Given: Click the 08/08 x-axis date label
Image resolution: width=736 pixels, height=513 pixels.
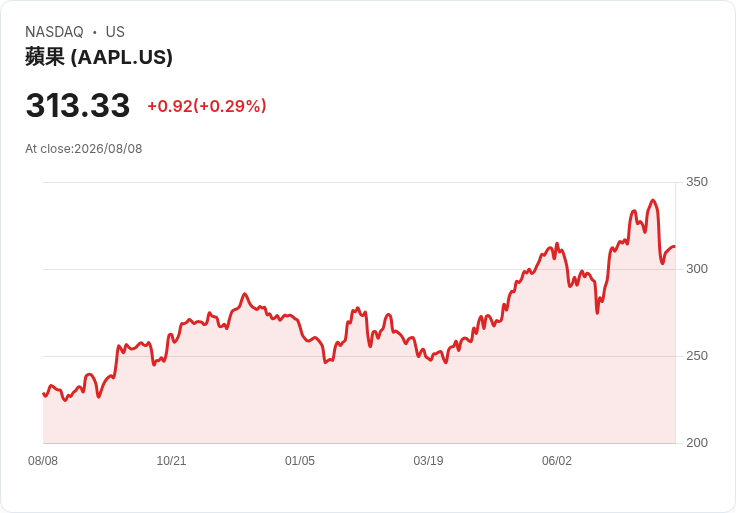Looking at the screenshot, I should pos(43,461).
